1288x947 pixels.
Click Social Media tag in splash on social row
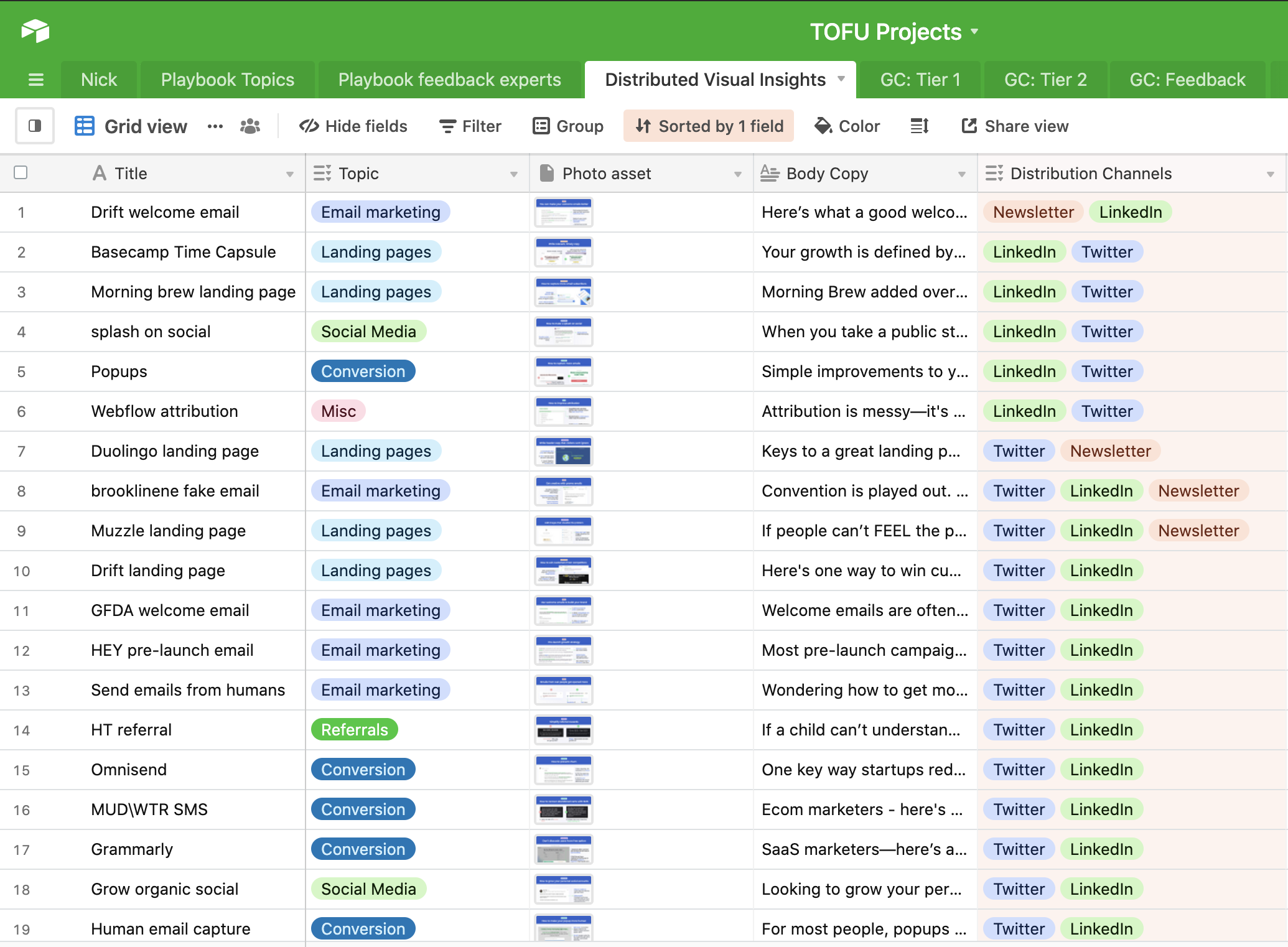tap(369, 332)
